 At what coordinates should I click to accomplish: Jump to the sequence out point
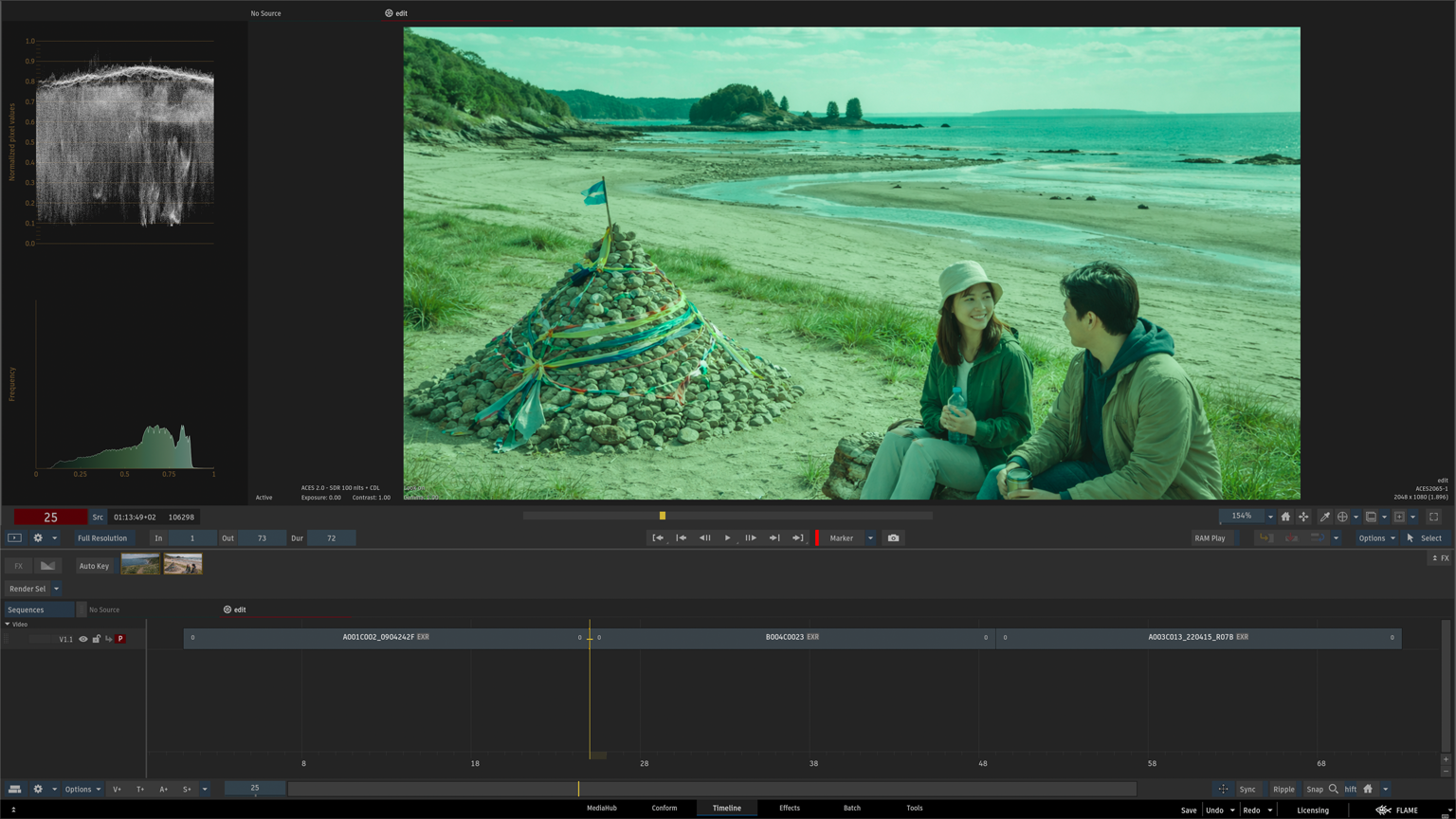[798, 538]
